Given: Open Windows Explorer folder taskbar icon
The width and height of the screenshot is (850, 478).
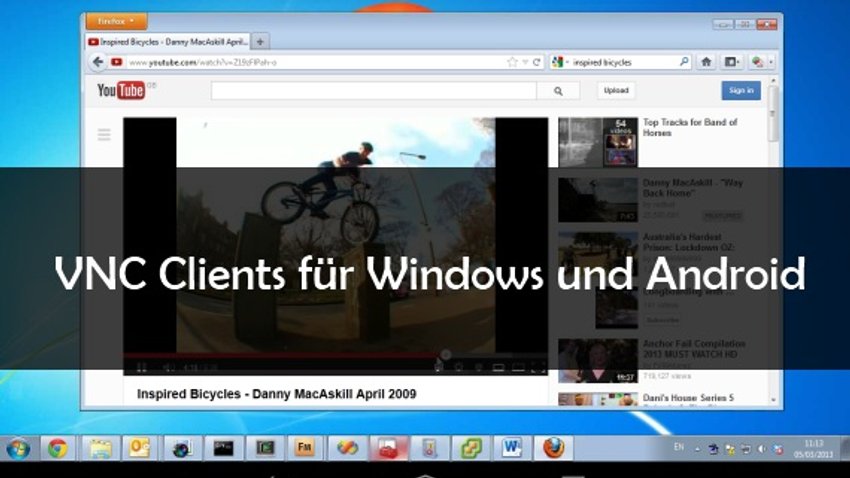Looking at the screenshot, I should point(100,449).
